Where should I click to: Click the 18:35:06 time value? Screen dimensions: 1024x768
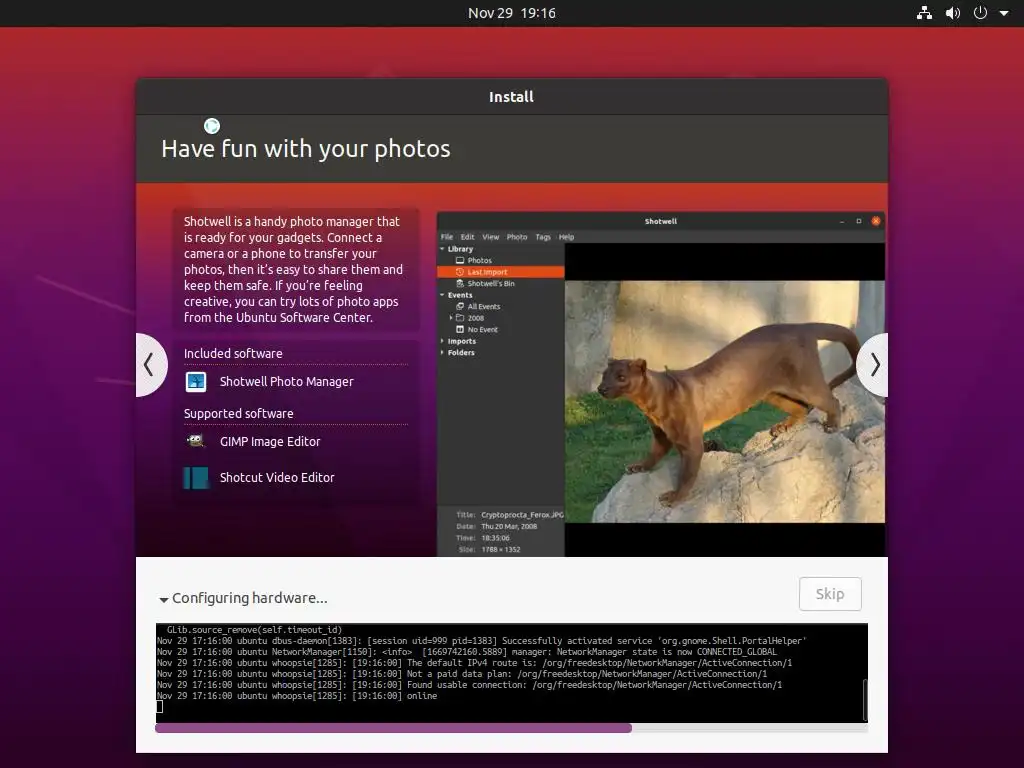(496, 538)
